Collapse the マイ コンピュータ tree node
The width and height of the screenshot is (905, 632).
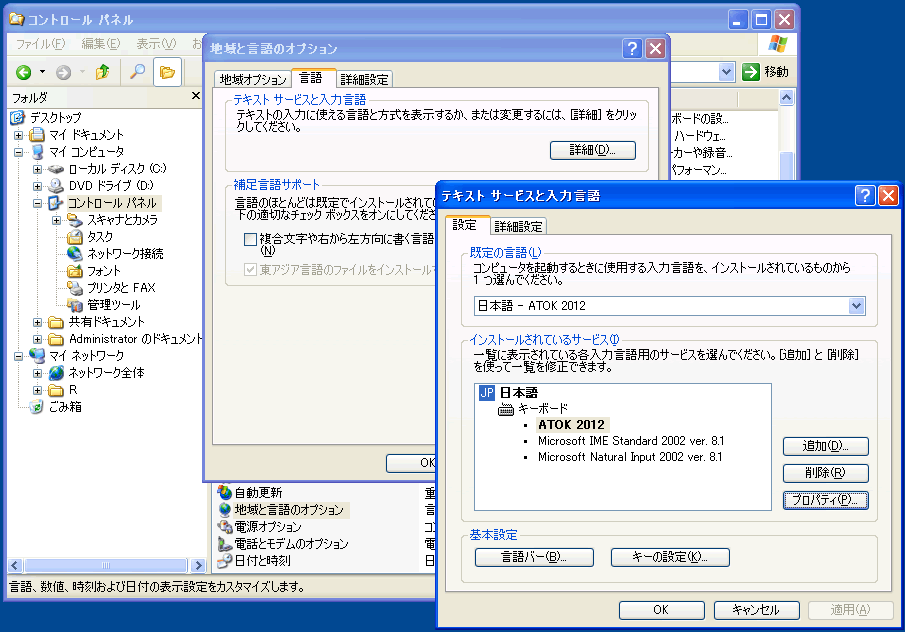coord(18,152)
